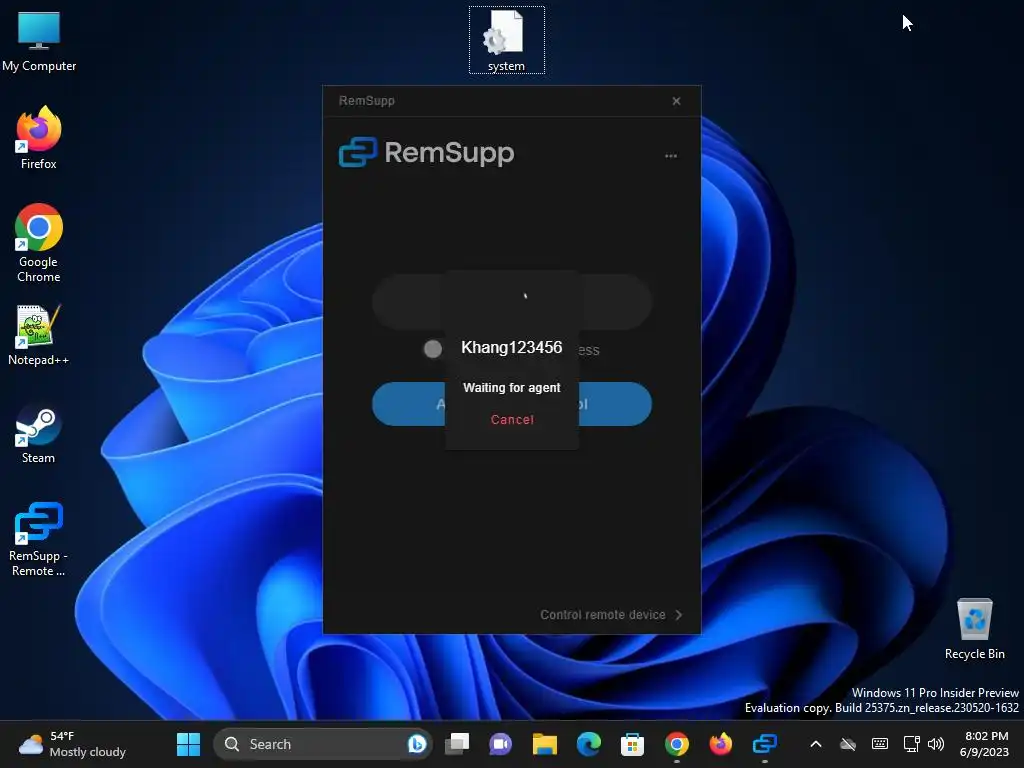Switch to Chrome on the taskbar
1024x768 pixels.
click(x=677, y=744)
